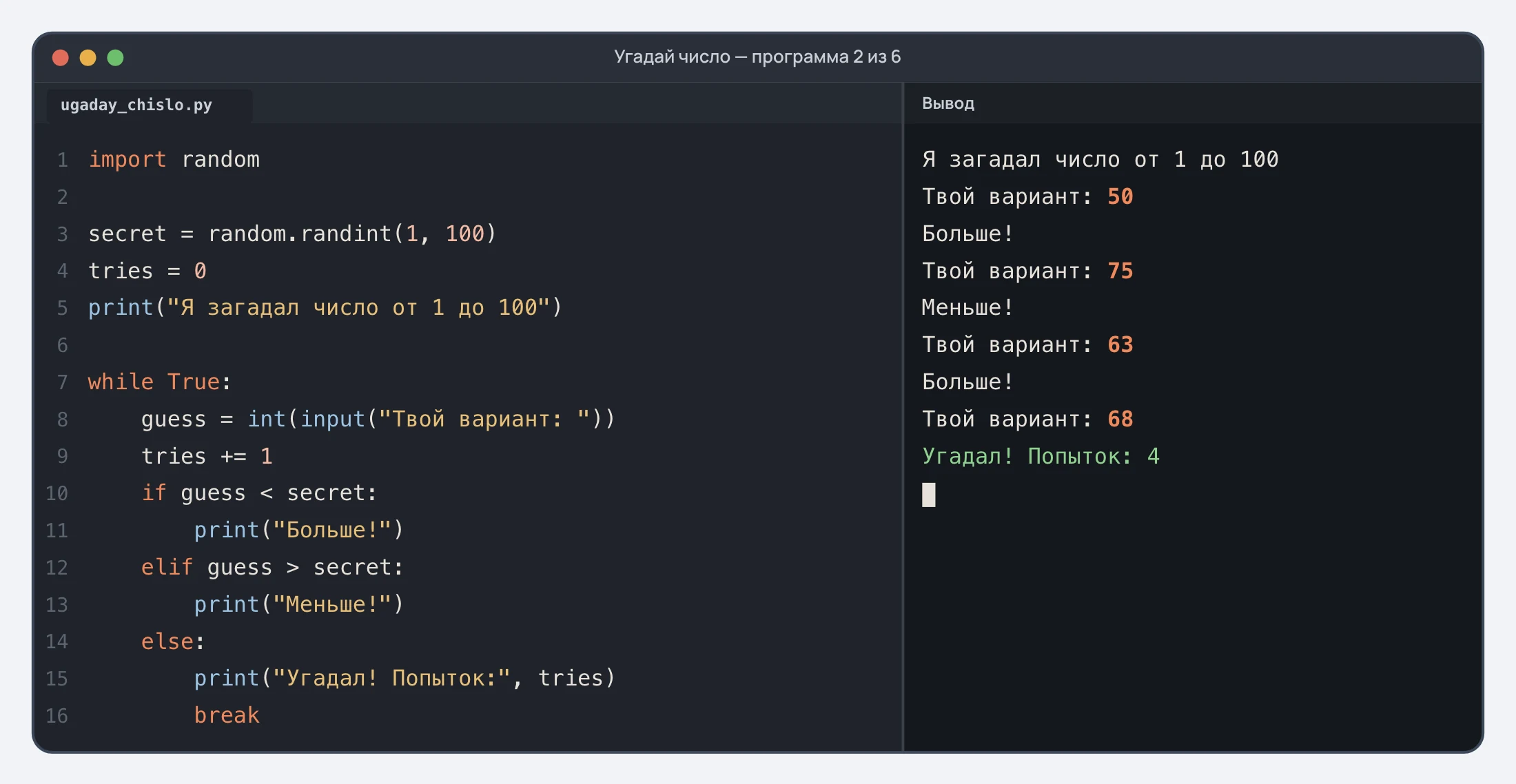
Task: Click print("Я загадал число от 1 до 100") on line 5
Action: click(x=325, y=307)
